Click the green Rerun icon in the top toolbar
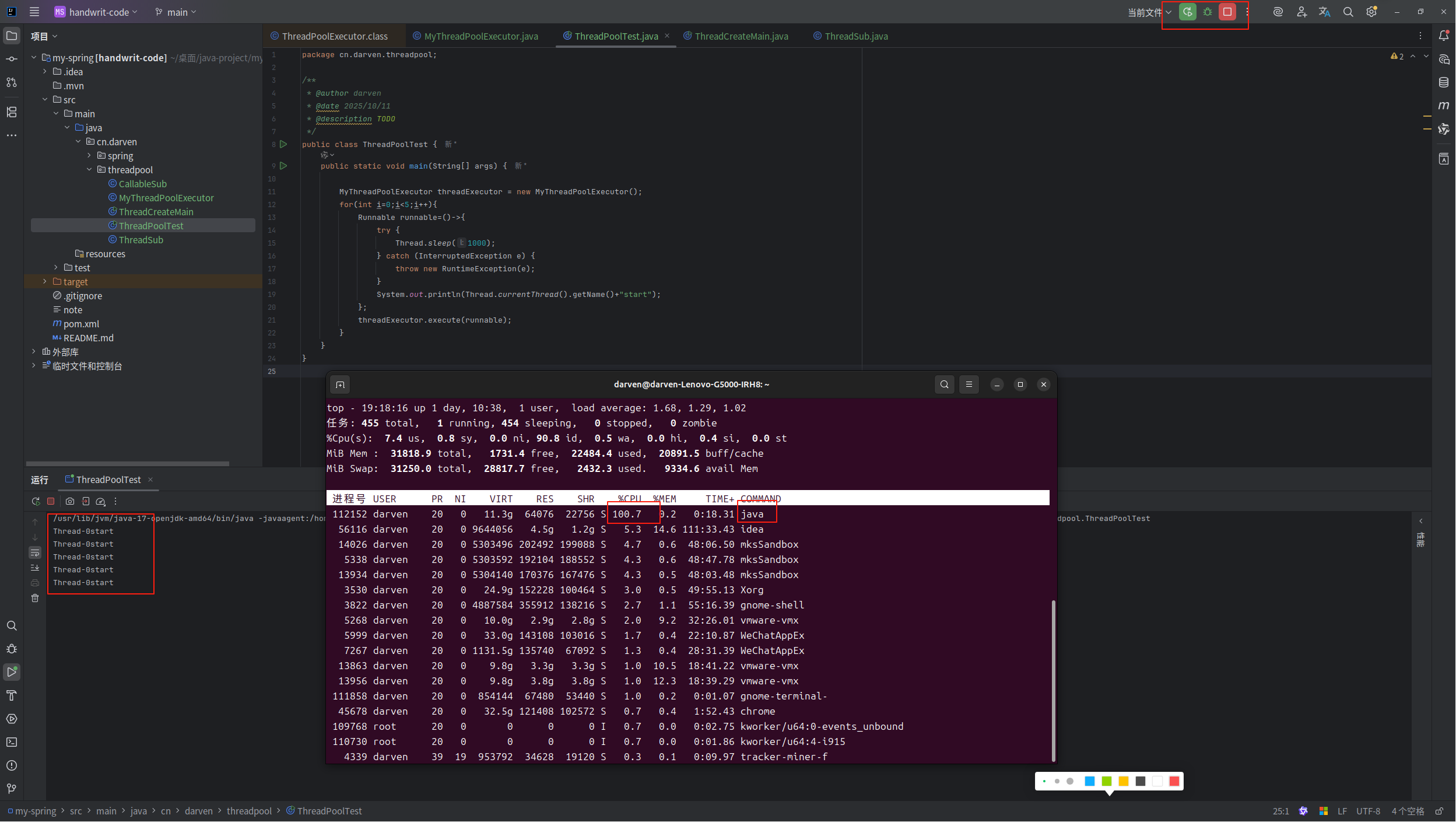Viewport: 1456px width, 822px height. (1187, 12)
